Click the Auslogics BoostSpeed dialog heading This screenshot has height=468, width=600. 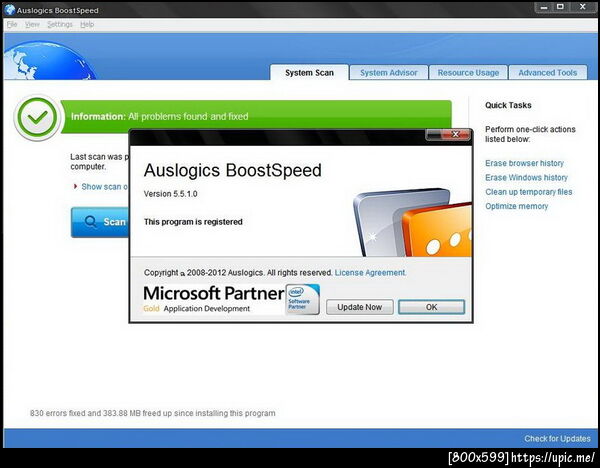(x=233, y=170)
